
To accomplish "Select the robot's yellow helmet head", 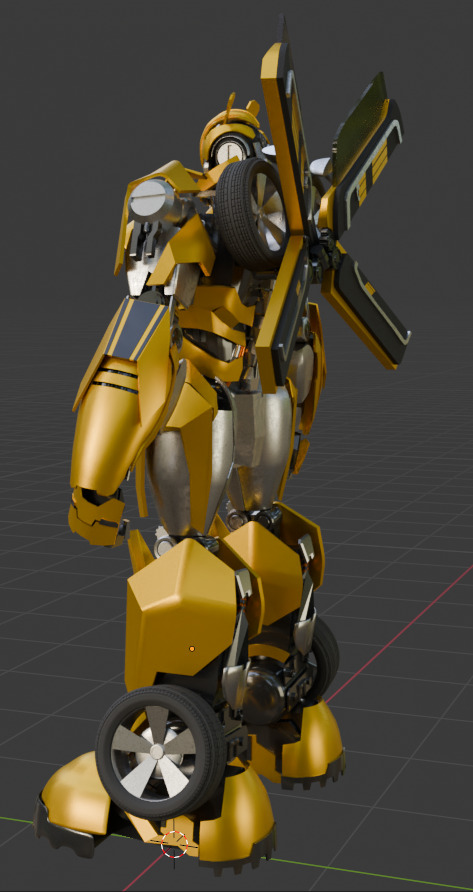I will [x=230, y=134].
